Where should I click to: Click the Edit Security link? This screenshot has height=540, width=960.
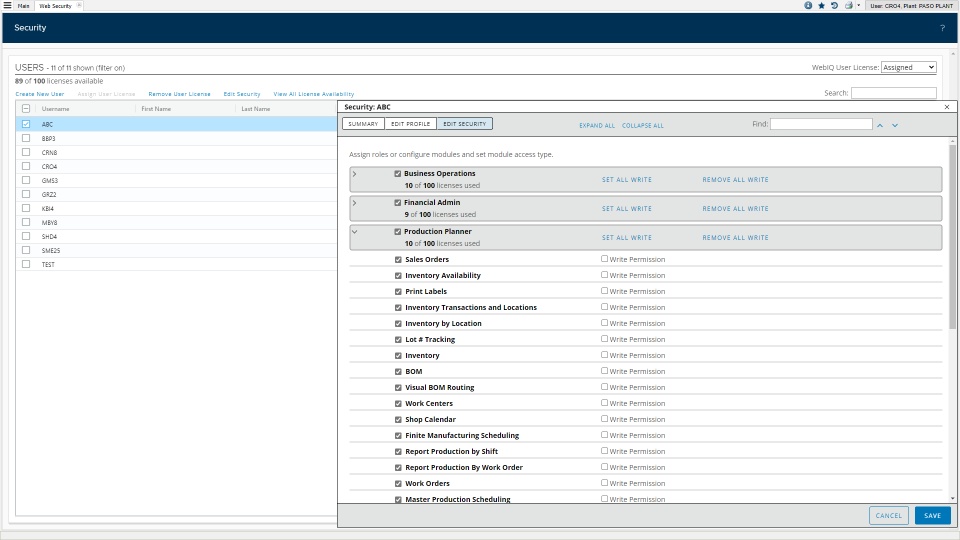tap(242, 94)
